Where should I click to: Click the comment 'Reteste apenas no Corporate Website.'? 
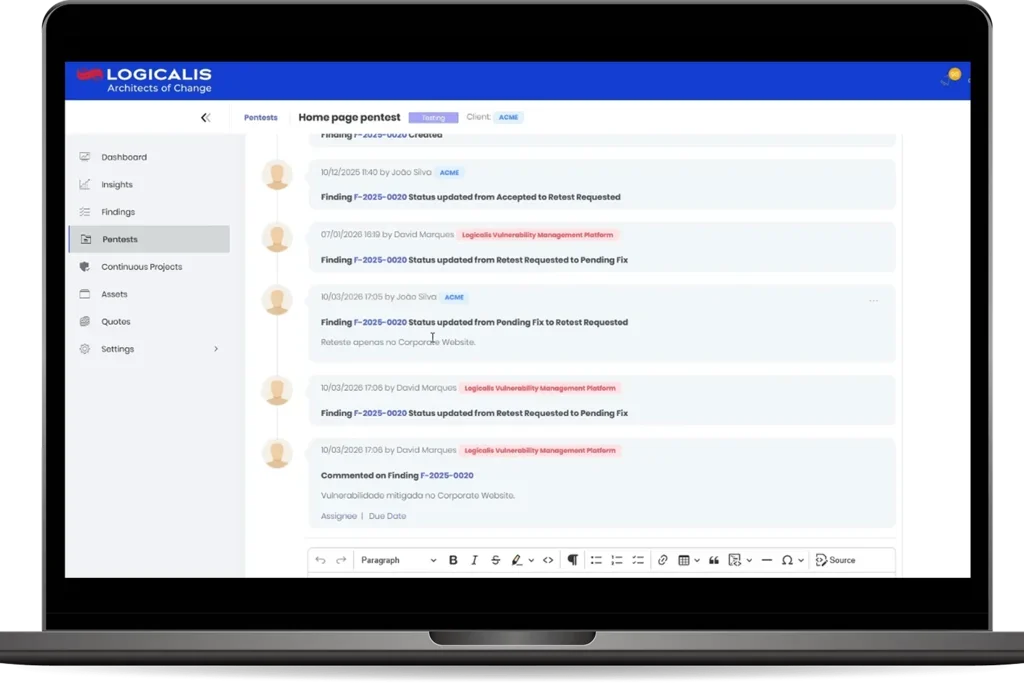(398, 342)
